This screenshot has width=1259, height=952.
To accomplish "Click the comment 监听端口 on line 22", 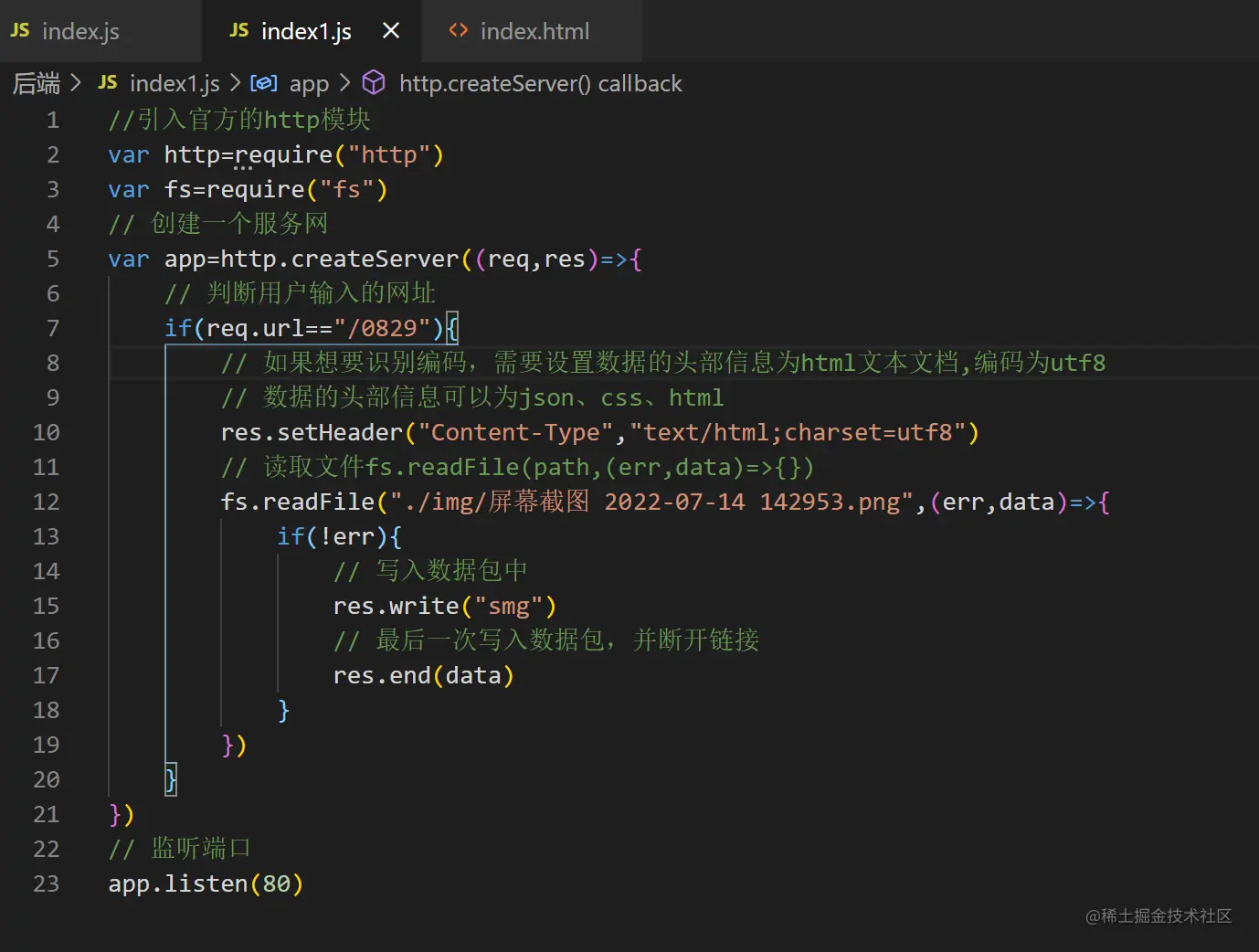I will click(180, 849).
